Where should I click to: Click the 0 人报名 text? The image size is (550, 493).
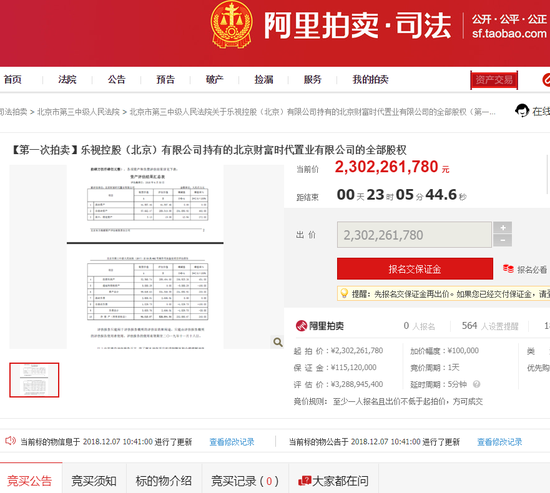pos(419,326)
